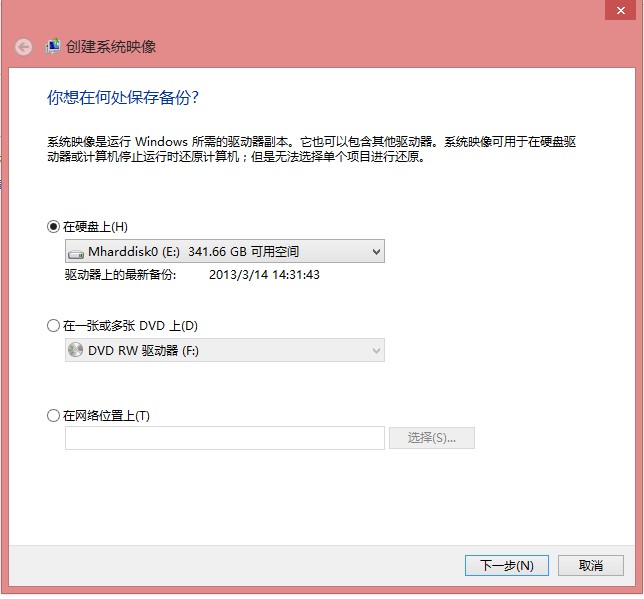This screenshot has width=644, height=599.
Task: Click the window title 创建系统映像
Action: [111, 46]
